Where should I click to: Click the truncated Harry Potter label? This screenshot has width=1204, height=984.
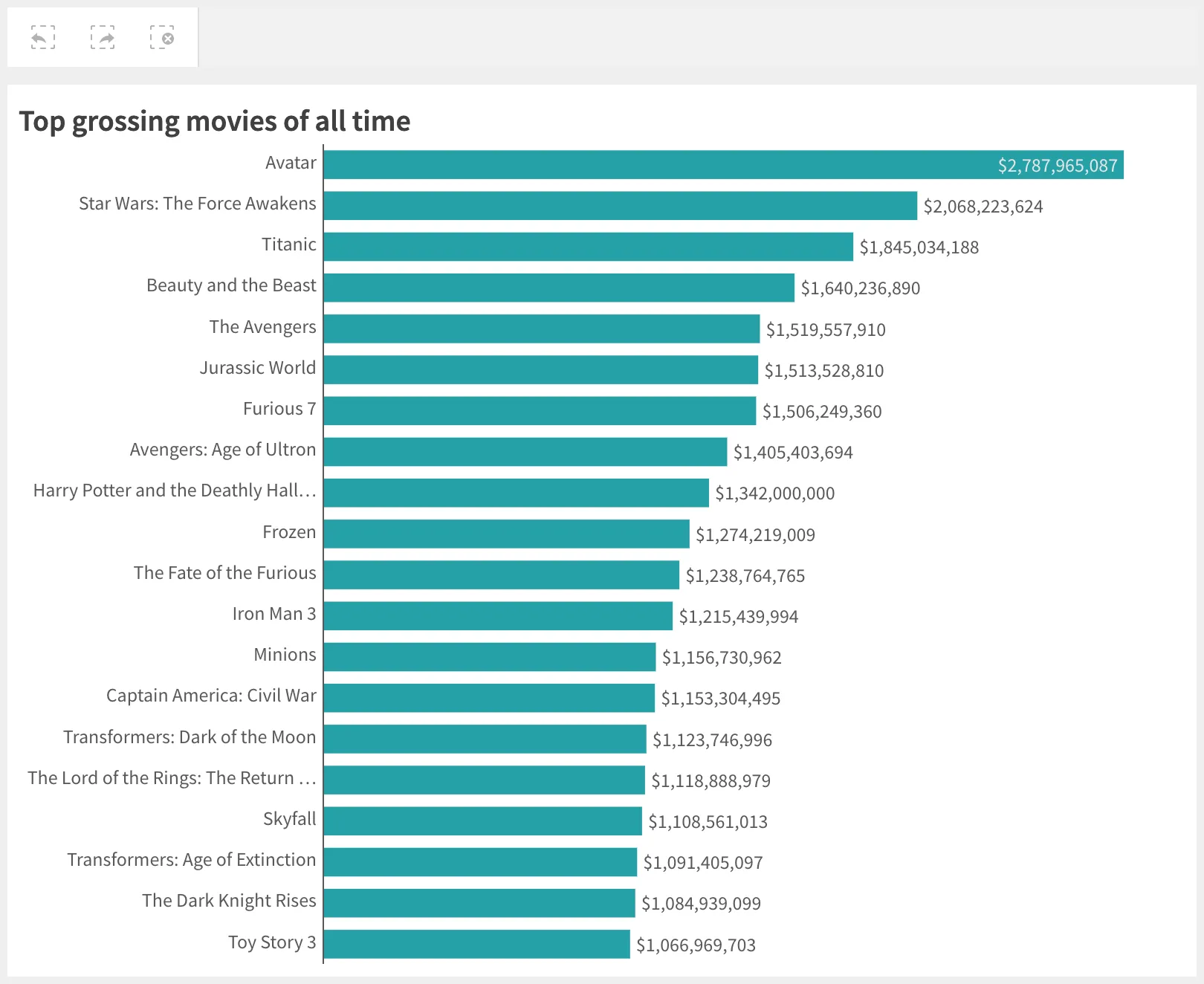click(174, 491)
